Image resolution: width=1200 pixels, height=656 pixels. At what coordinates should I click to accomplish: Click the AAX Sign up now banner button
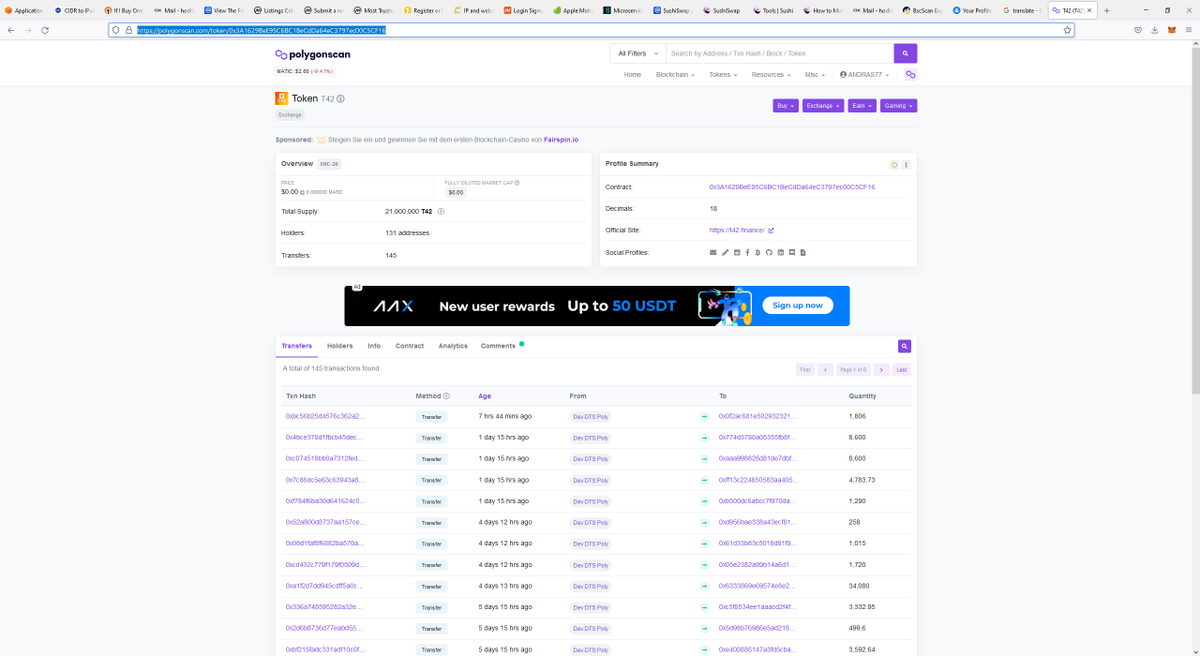pyautogui.click(x=797, y=305)
